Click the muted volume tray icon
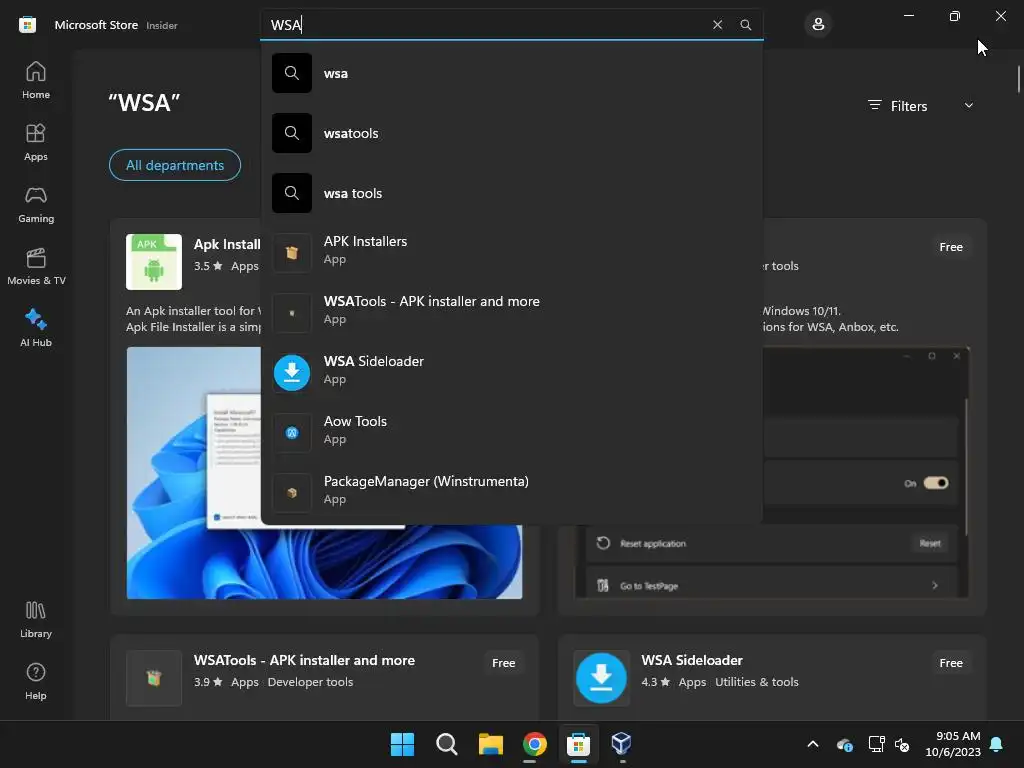This screenshot has height=768, width=1024. pos(902,744)
